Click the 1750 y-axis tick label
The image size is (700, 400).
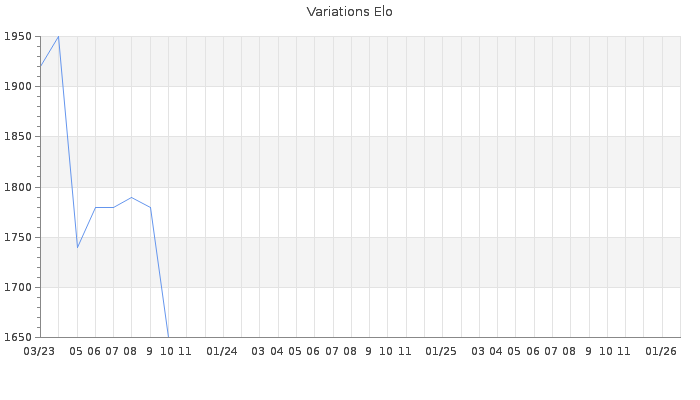(19, 238)
